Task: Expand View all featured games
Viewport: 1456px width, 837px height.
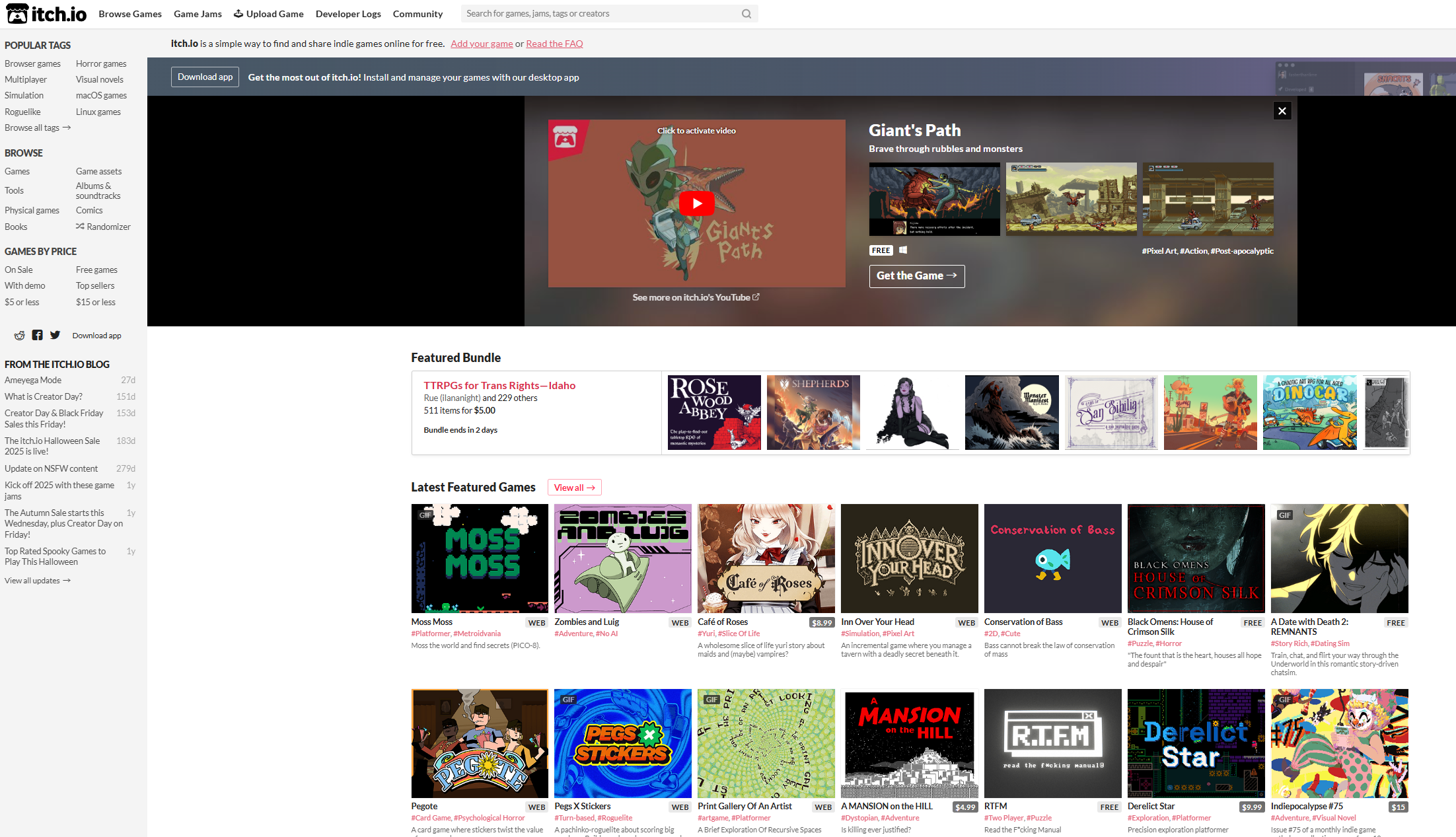Action: (574, 488)
